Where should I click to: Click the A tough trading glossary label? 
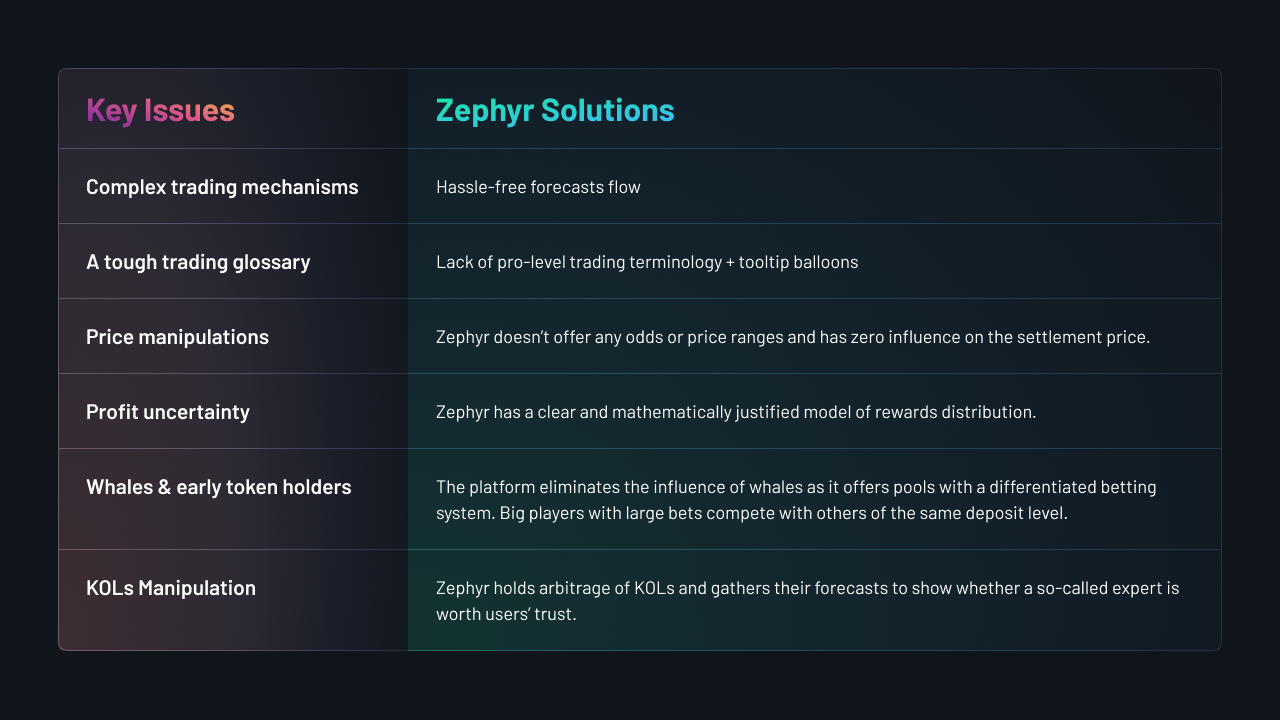198,262
